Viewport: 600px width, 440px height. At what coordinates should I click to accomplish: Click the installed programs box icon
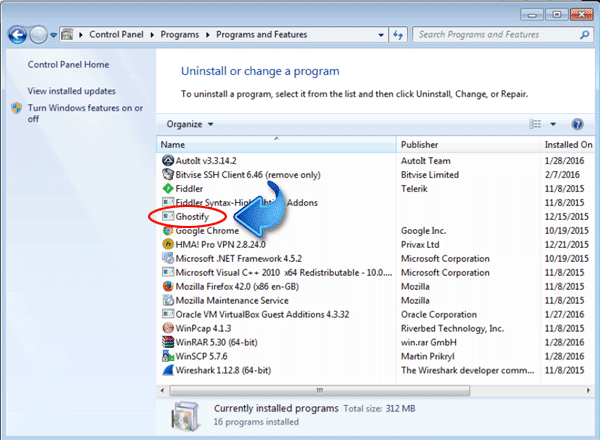[x=186, y=416]
